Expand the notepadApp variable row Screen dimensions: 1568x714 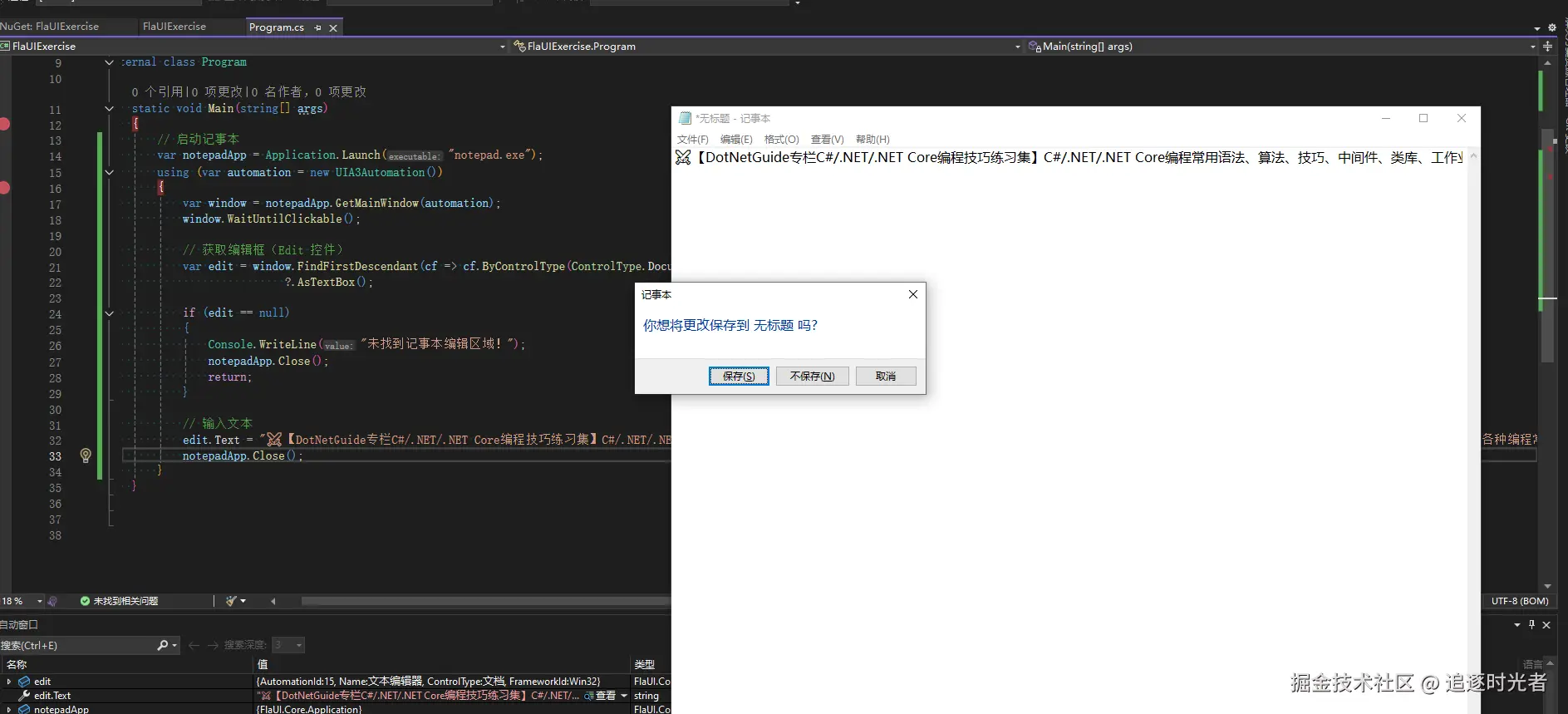coord(9,710)
